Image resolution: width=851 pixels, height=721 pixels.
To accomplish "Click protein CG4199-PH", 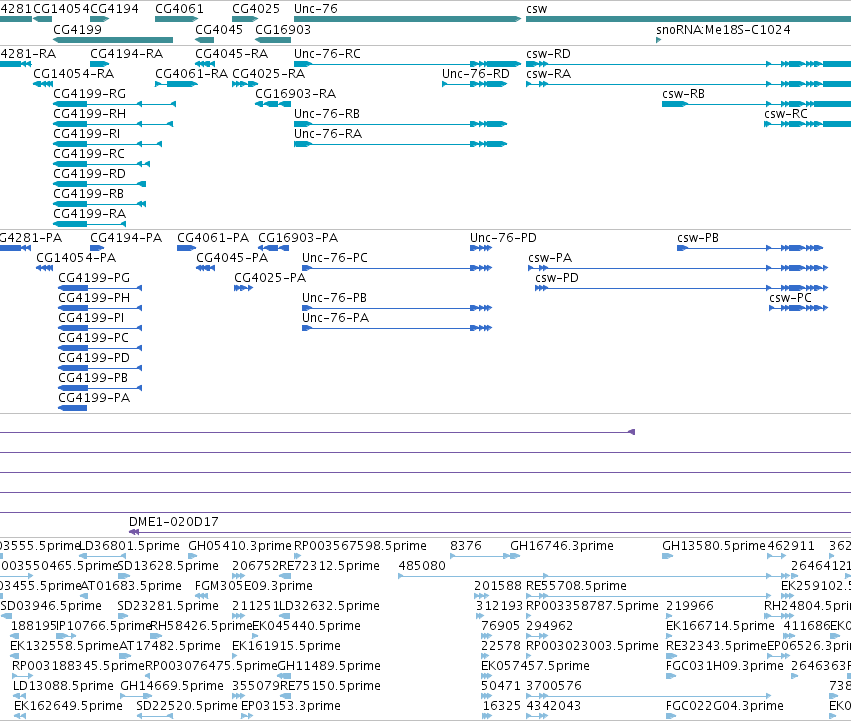I will 94,298.
